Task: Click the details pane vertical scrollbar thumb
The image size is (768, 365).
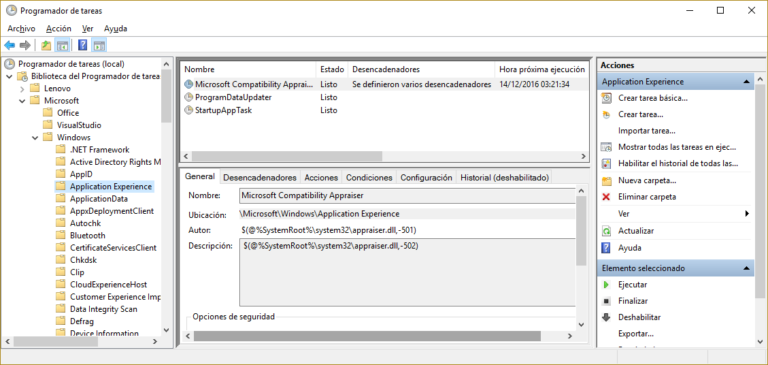Action: (x=581, y=230)
